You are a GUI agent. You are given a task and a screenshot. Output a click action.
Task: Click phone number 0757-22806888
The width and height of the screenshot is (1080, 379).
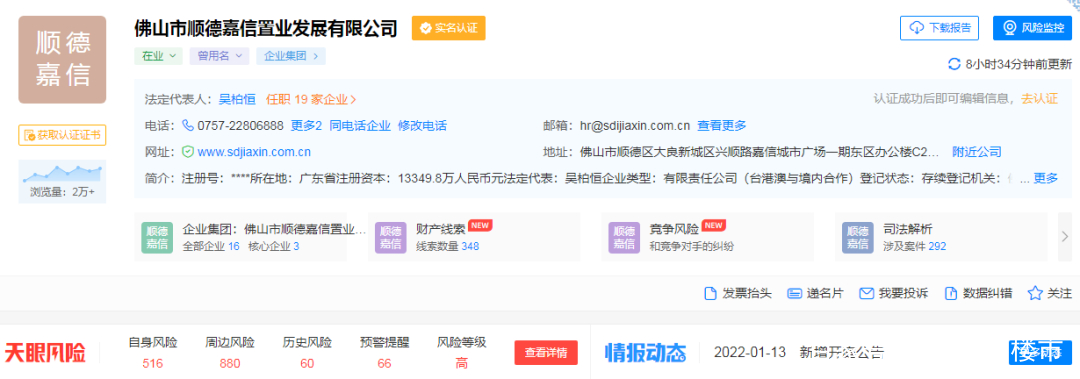point(240,125)
